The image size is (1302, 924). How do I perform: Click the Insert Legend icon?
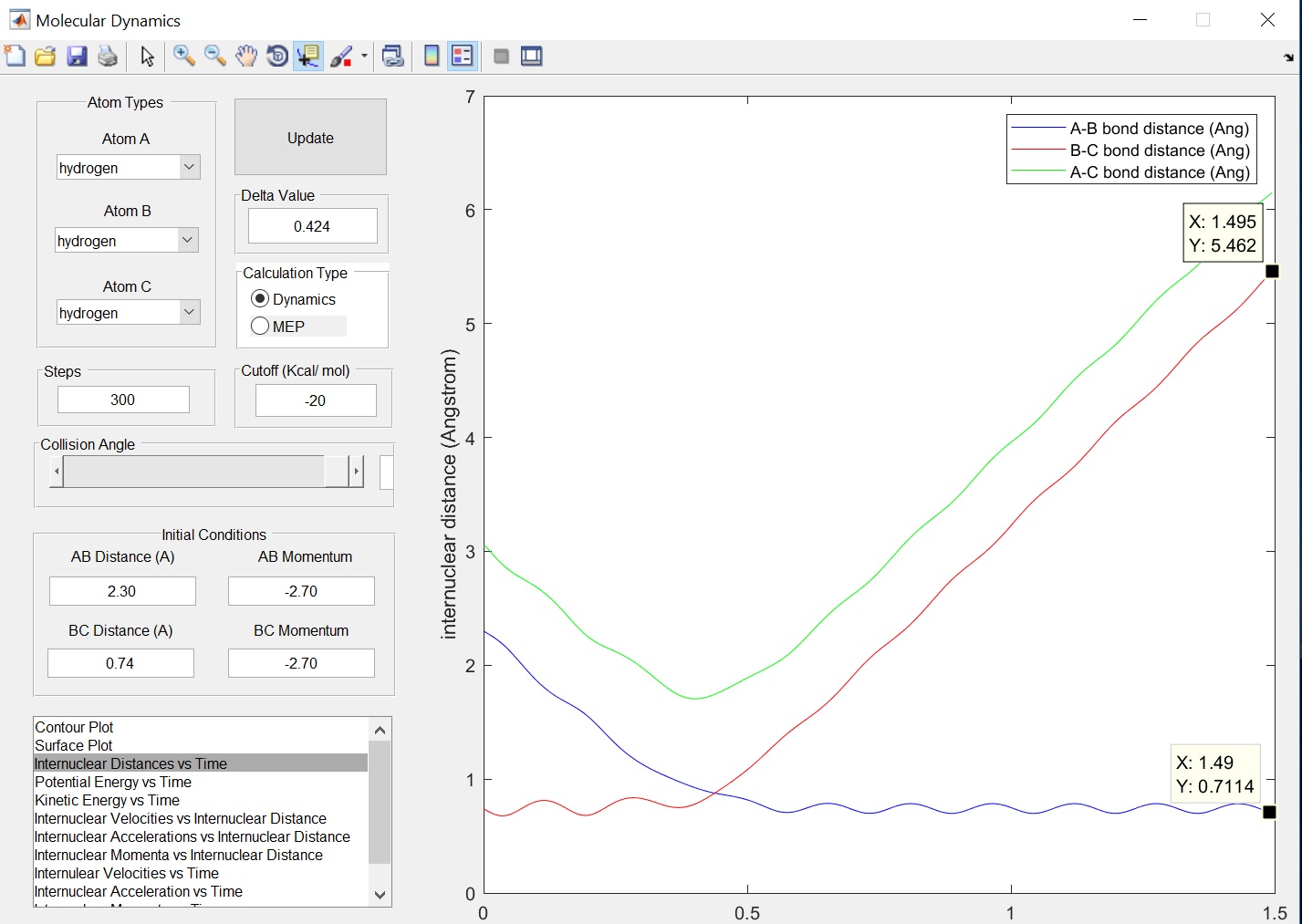463,57
